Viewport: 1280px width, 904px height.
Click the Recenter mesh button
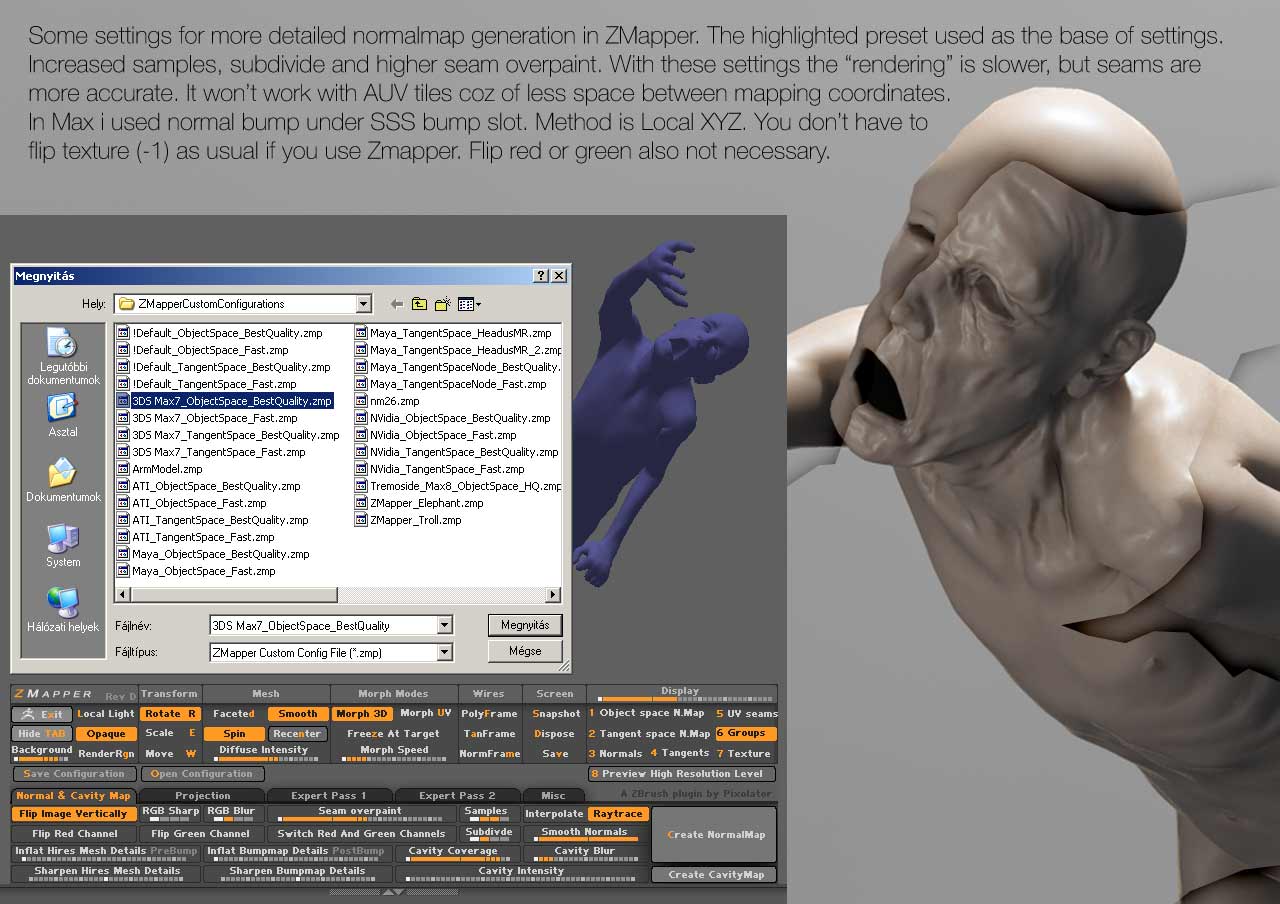click(297, 734)
